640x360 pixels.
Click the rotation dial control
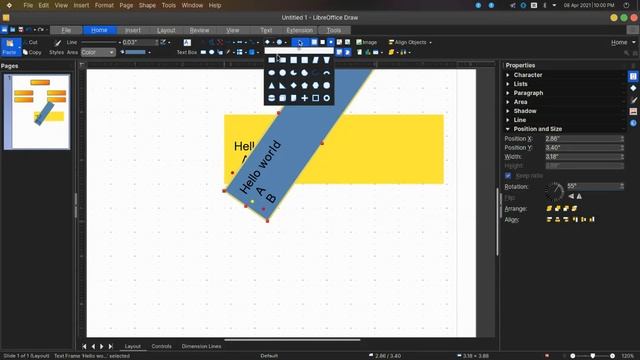(x=554, y=191)
